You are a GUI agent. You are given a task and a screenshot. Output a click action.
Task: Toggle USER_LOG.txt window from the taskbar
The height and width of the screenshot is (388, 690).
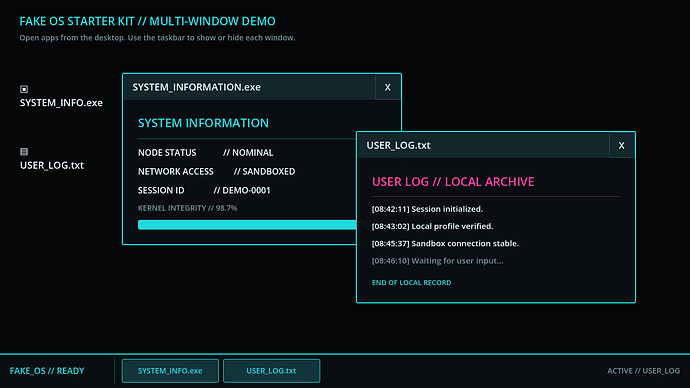click(272, 371)
